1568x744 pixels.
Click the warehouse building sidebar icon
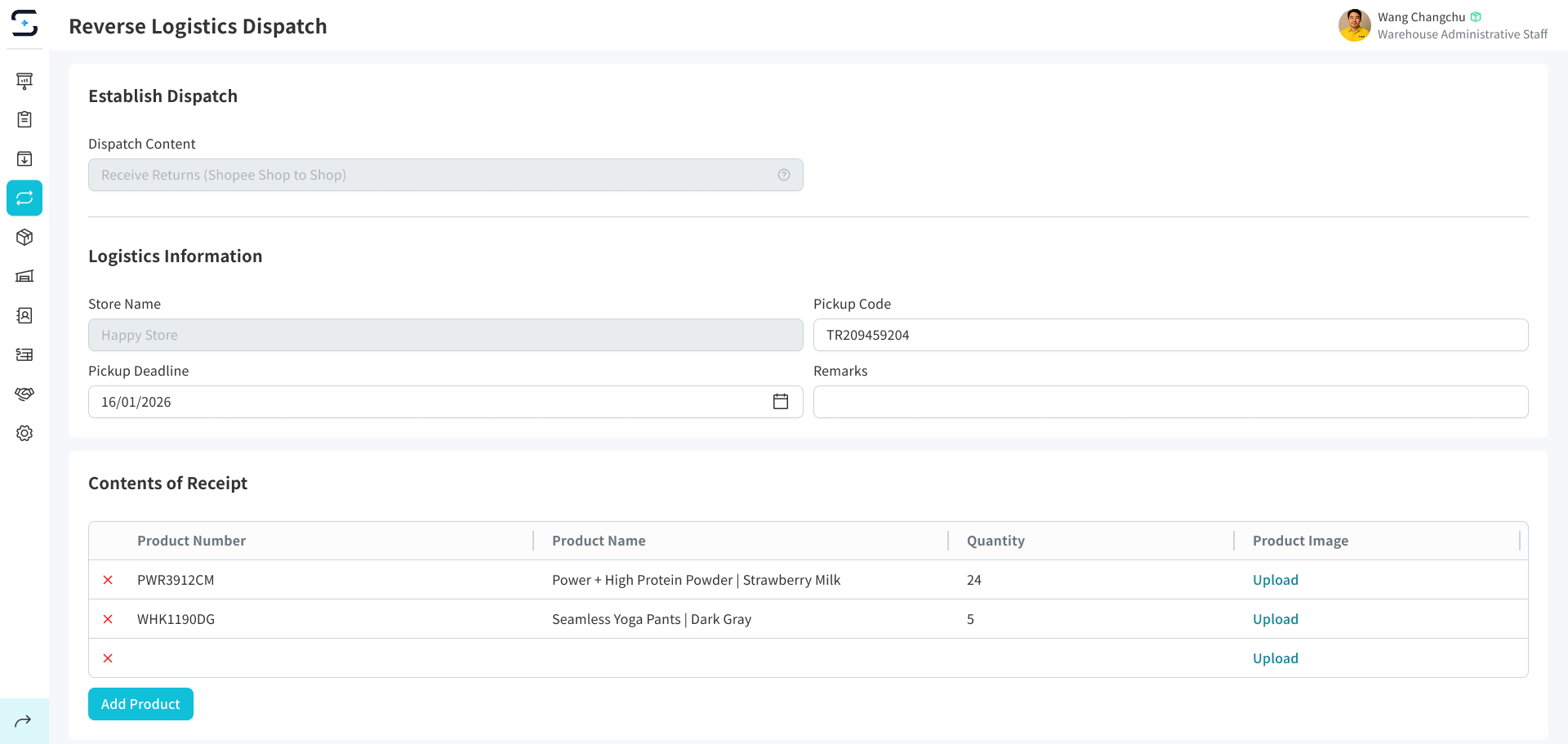(x=24, y=276)
